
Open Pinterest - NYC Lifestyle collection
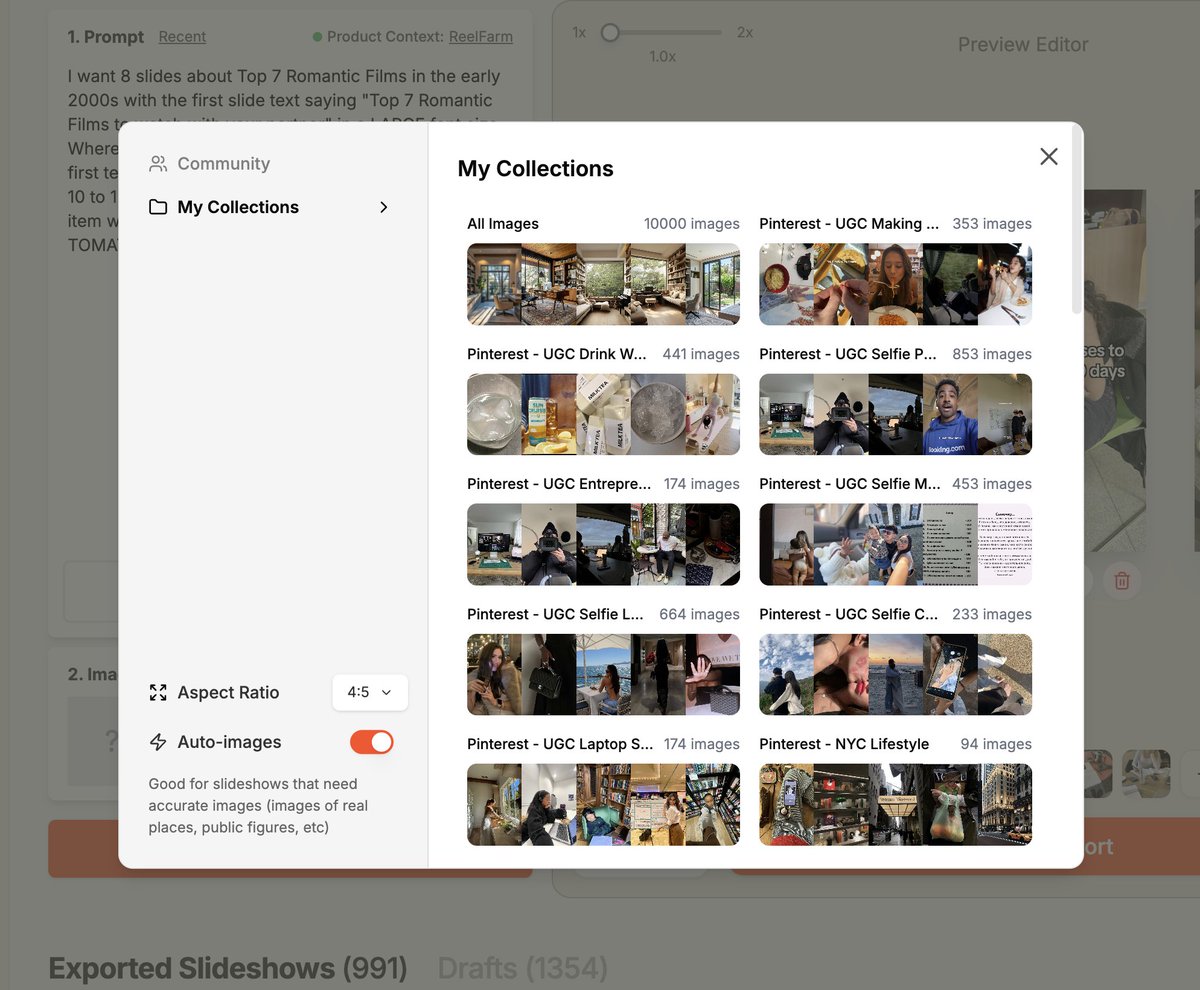tap(895, 804)
